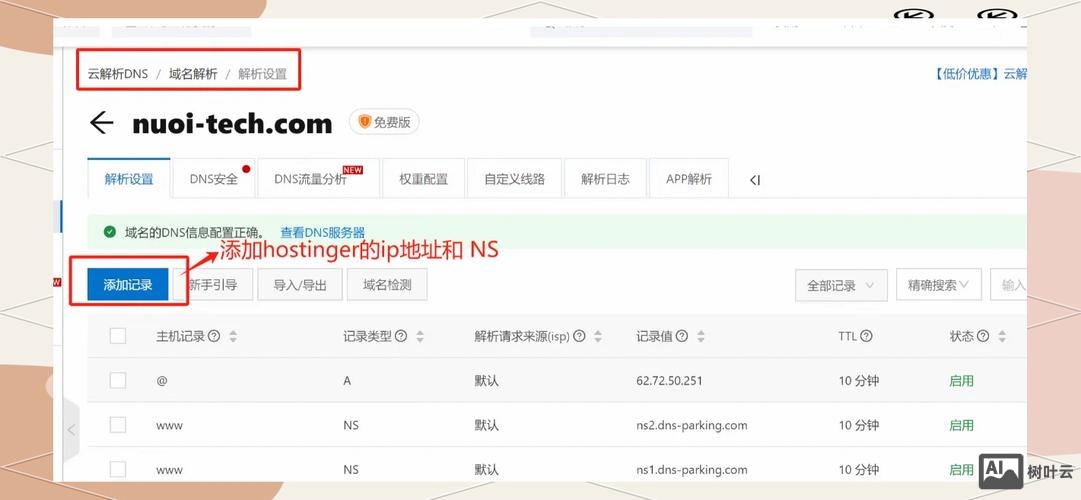1081x500 pixels.
Task: Click www host of ns1.dns-parking.com row
Action: tap(170, 470)
